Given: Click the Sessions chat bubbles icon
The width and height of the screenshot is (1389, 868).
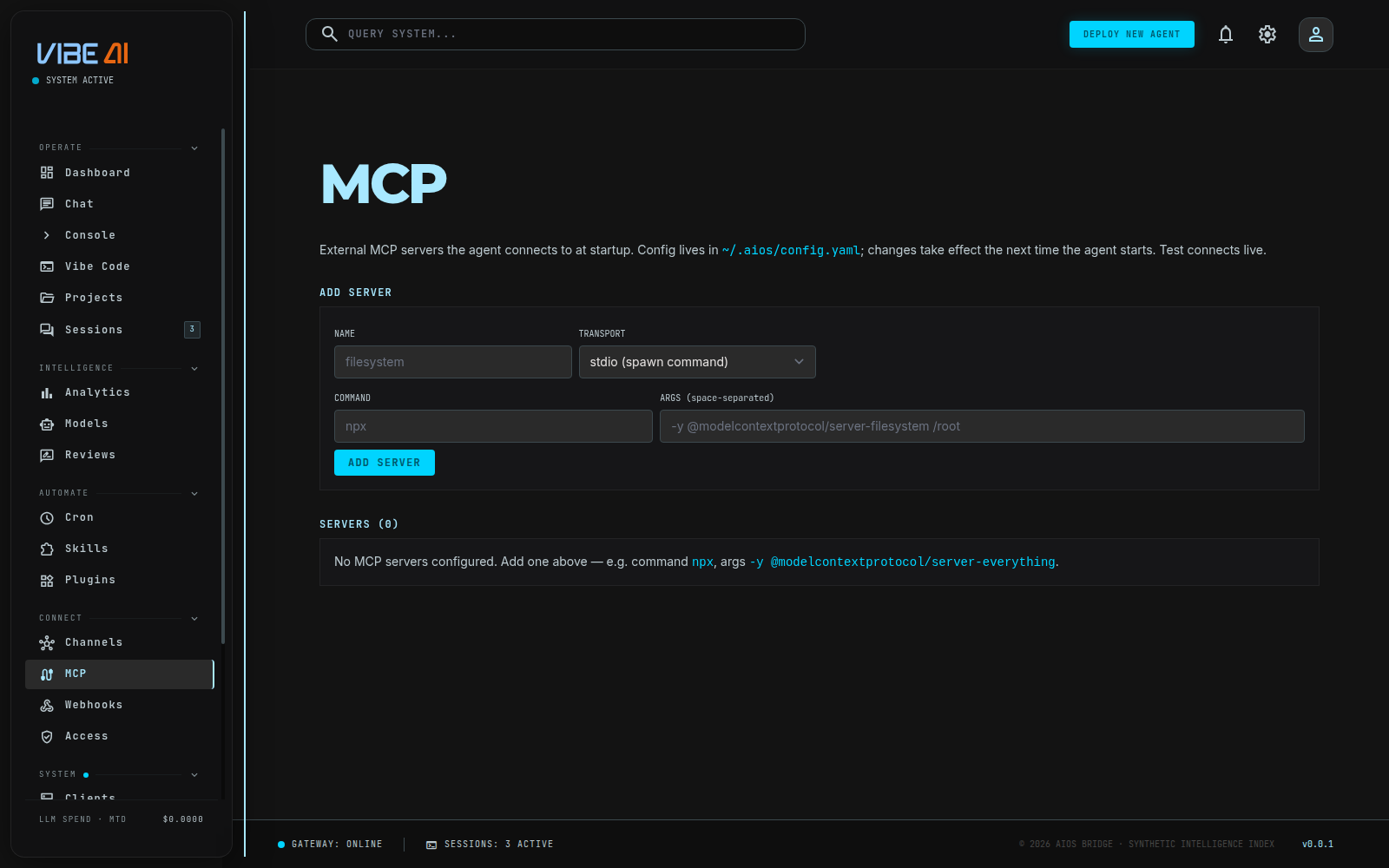Looking at the screenshot, I should (x=47, y=330).
